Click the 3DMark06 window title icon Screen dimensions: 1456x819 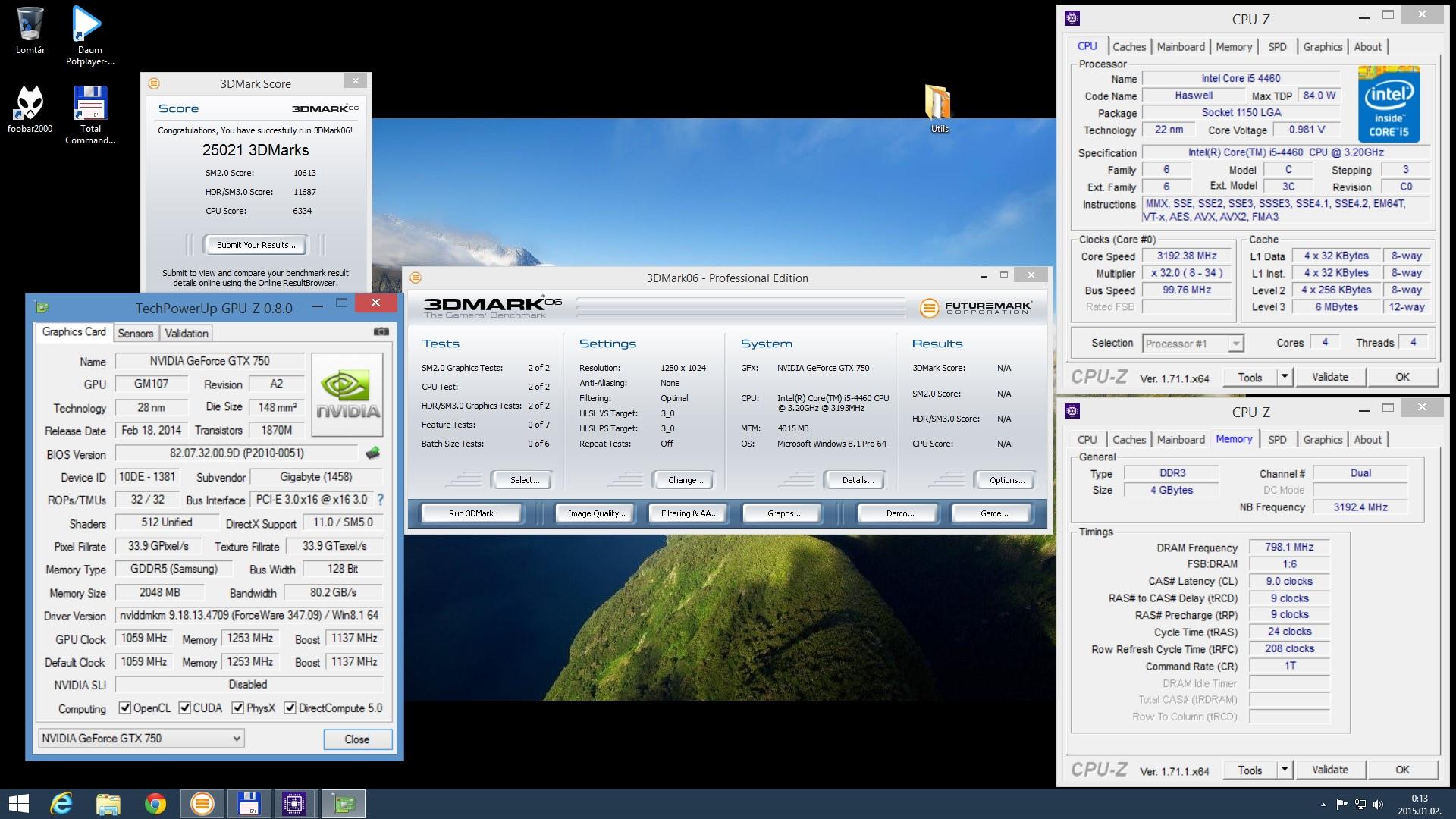click(x=415, y=278)
